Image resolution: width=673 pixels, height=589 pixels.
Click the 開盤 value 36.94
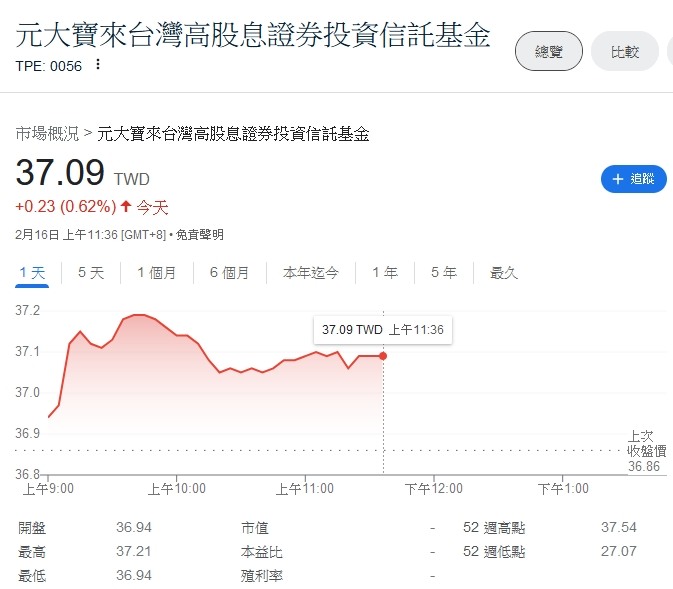[x=134, y=527]
